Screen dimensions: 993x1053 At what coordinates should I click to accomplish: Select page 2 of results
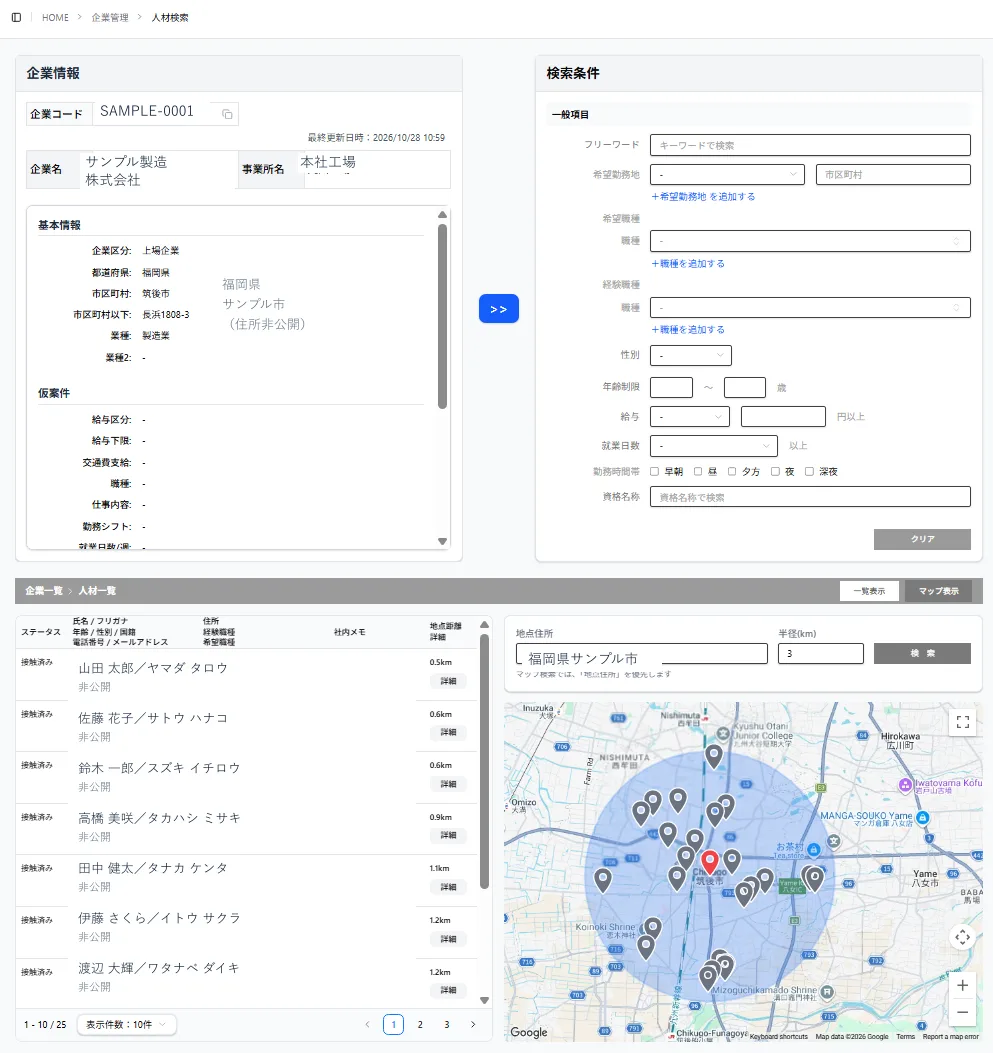pos(420,1025)
